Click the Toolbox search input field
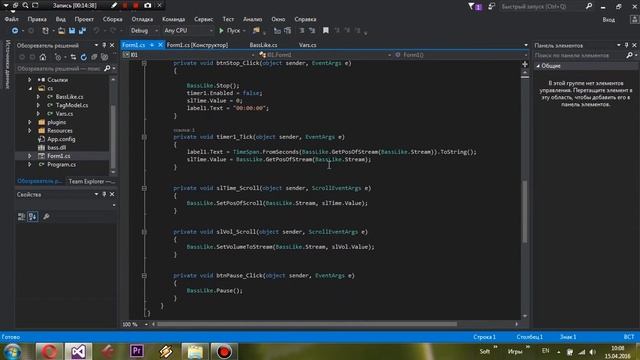 pyautogui.click(x=580, y=55)
